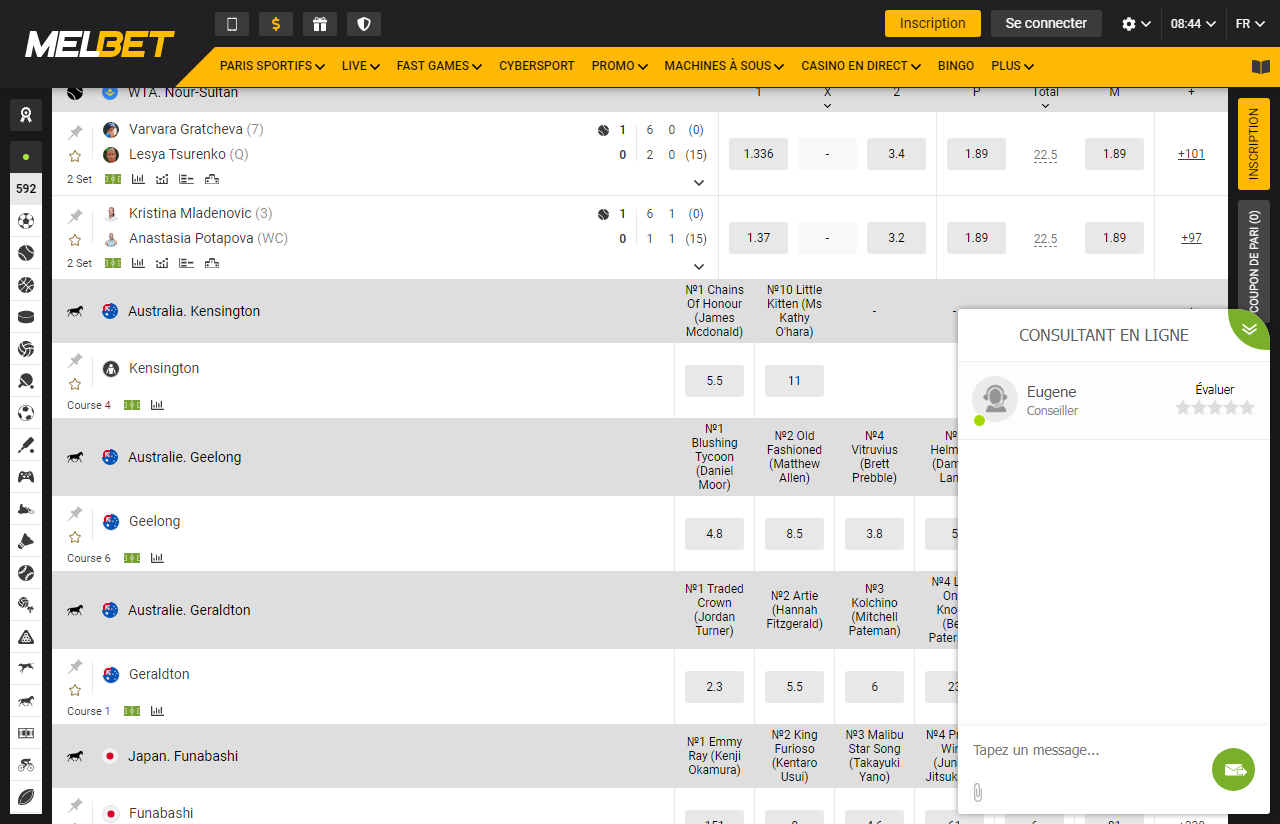Favorite the Gratcheva vs Tsurenko match star
Screen dimensions: 1280x824
pyautogui.click(x=75, y=156)
